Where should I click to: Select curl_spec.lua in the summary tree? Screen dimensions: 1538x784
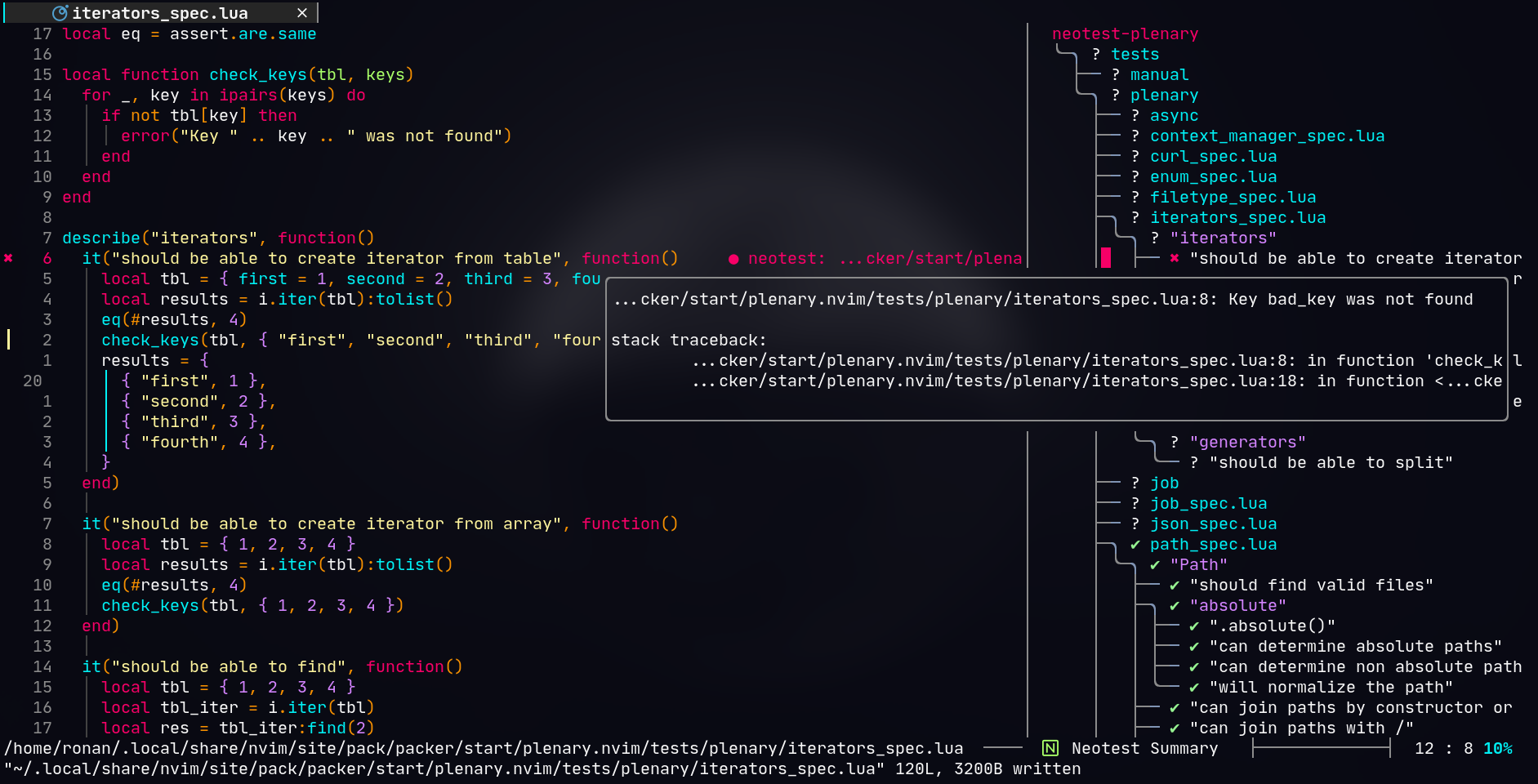click(1214, 156)
